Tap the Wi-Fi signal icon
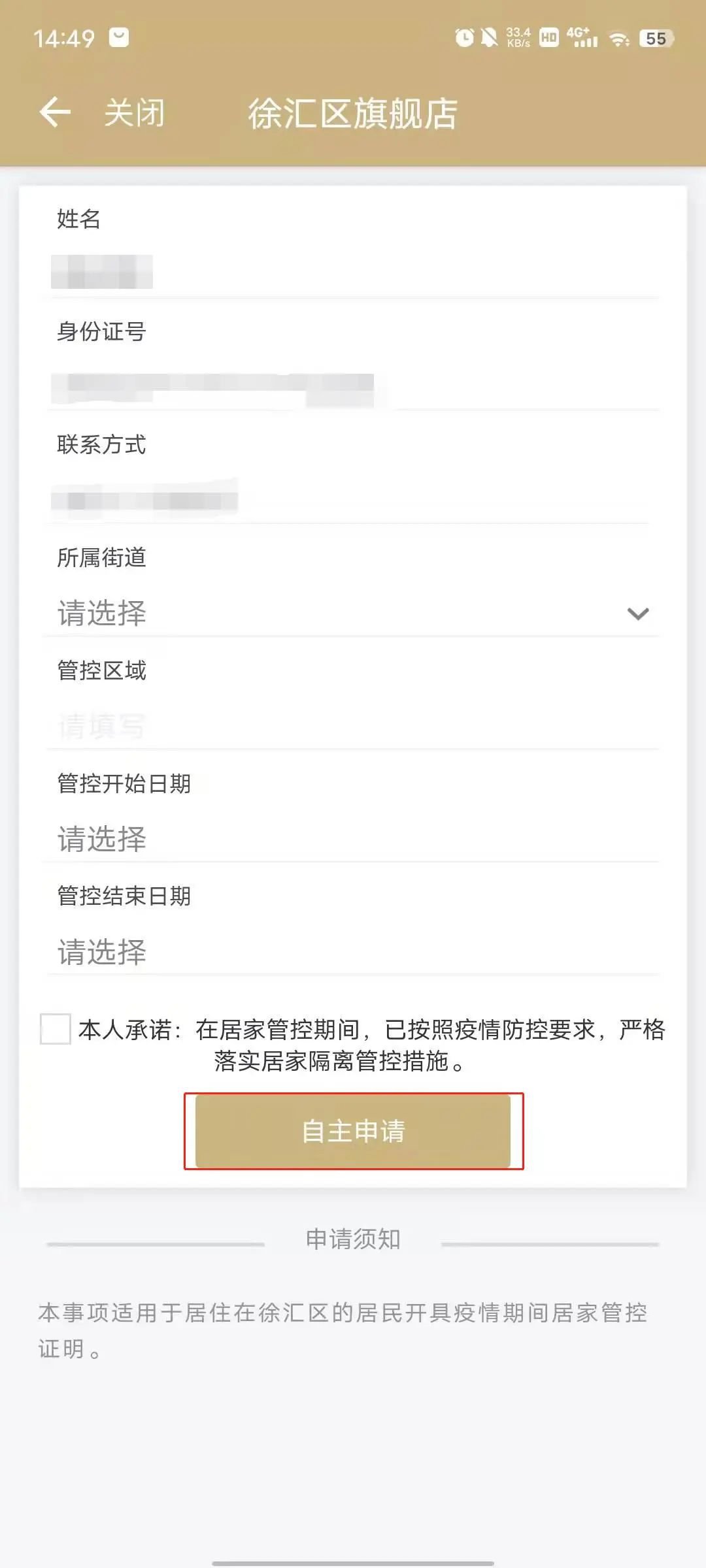The width and height of the screenshot is (706, 1568). click(618, 39)
